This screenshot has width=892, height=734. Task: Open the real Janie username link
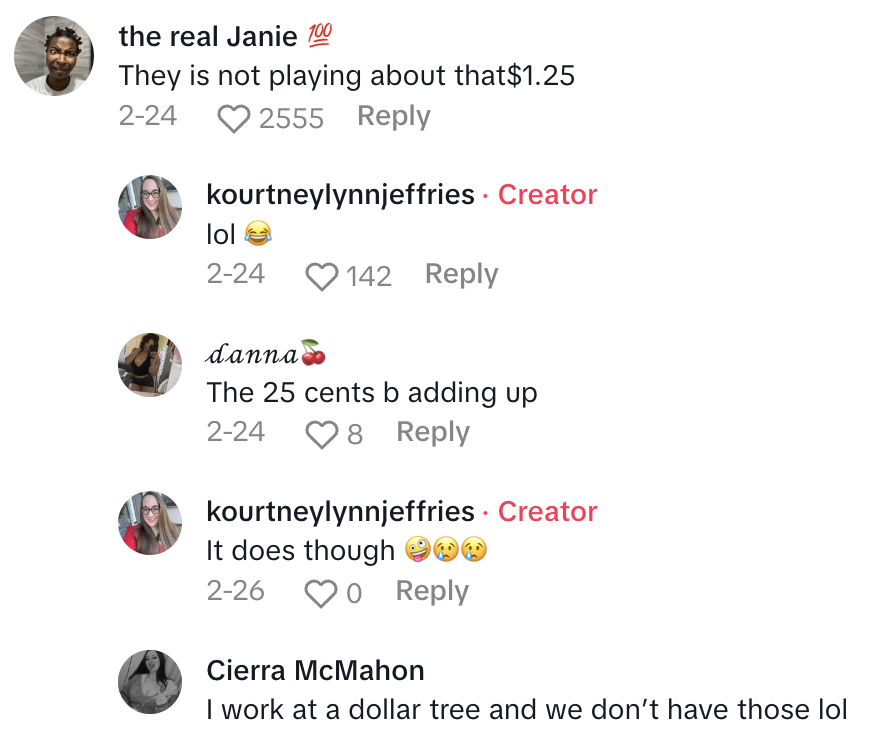208,36
